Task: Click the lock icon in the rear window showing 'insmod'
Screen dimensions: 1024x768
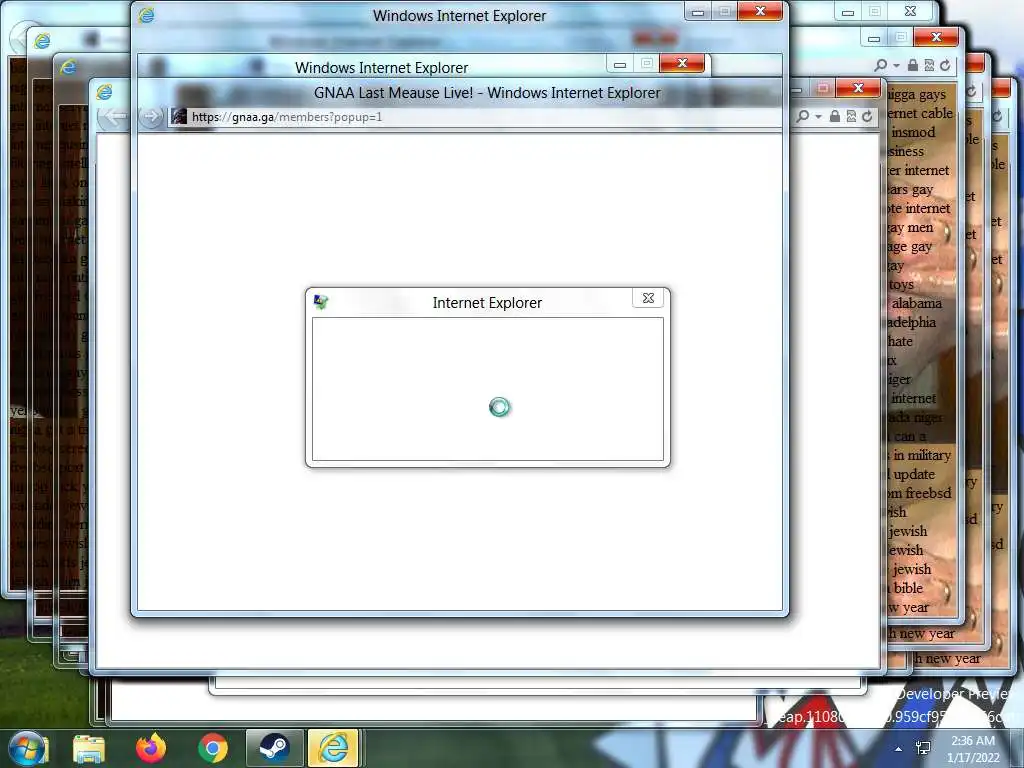Action: (x=913, y=65)
